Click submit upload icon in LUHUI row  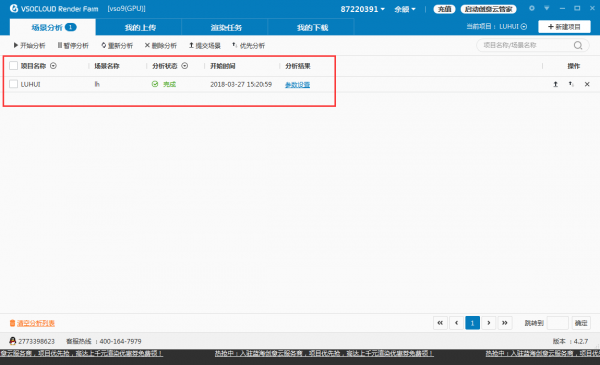[x=555, y=84]
